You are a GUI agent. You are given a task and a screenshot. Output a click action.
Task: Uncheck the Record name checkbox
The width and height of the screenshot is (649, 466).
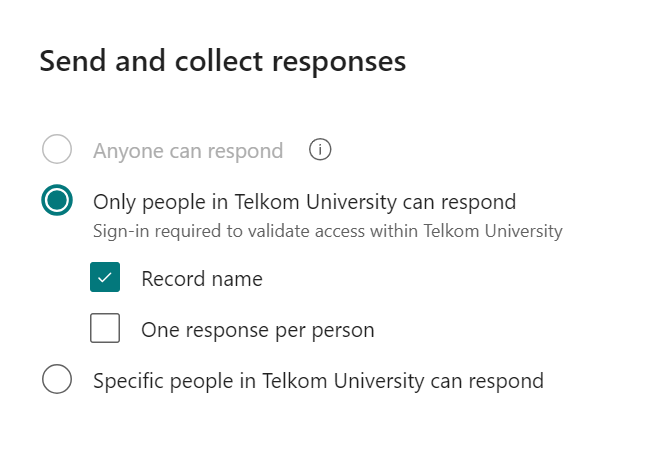pyautogui.click(x=105, y=278)
